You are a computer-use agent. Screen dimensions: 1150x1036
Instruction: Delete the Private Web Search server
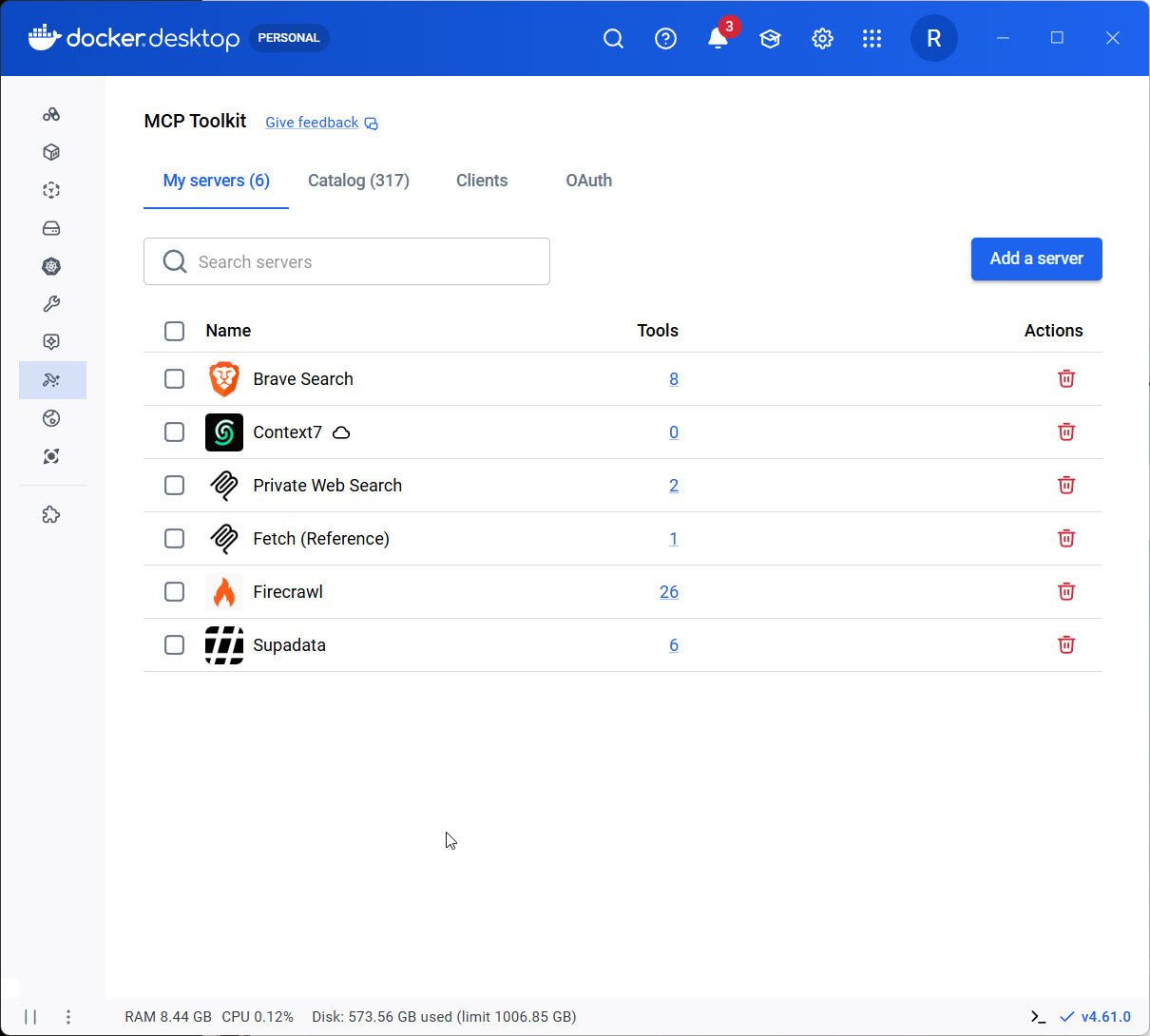pos(1066,485)
